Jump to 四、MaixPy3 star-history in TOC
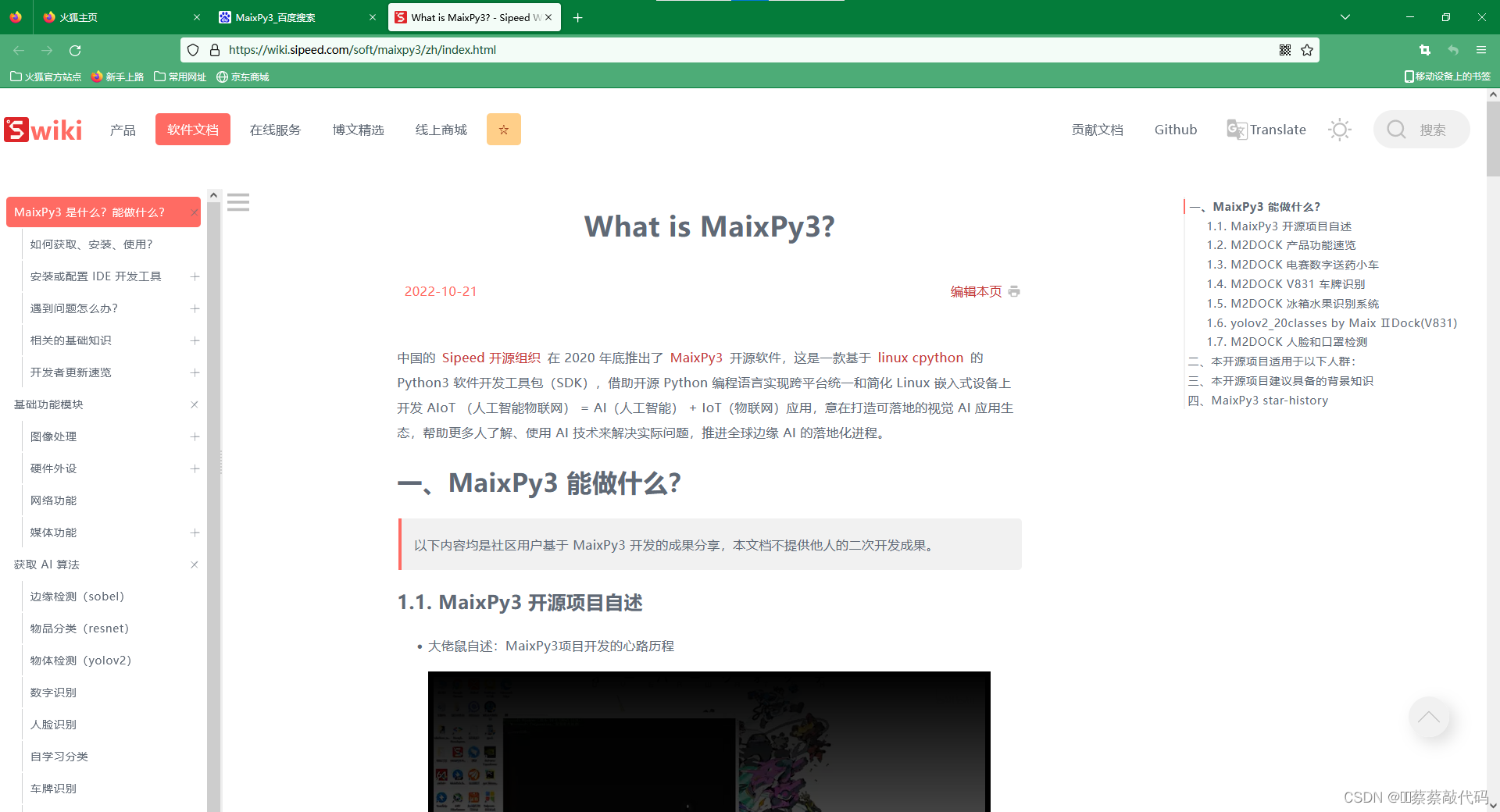This screenshot has height=812, width=1500. (x=1258, y=401)
